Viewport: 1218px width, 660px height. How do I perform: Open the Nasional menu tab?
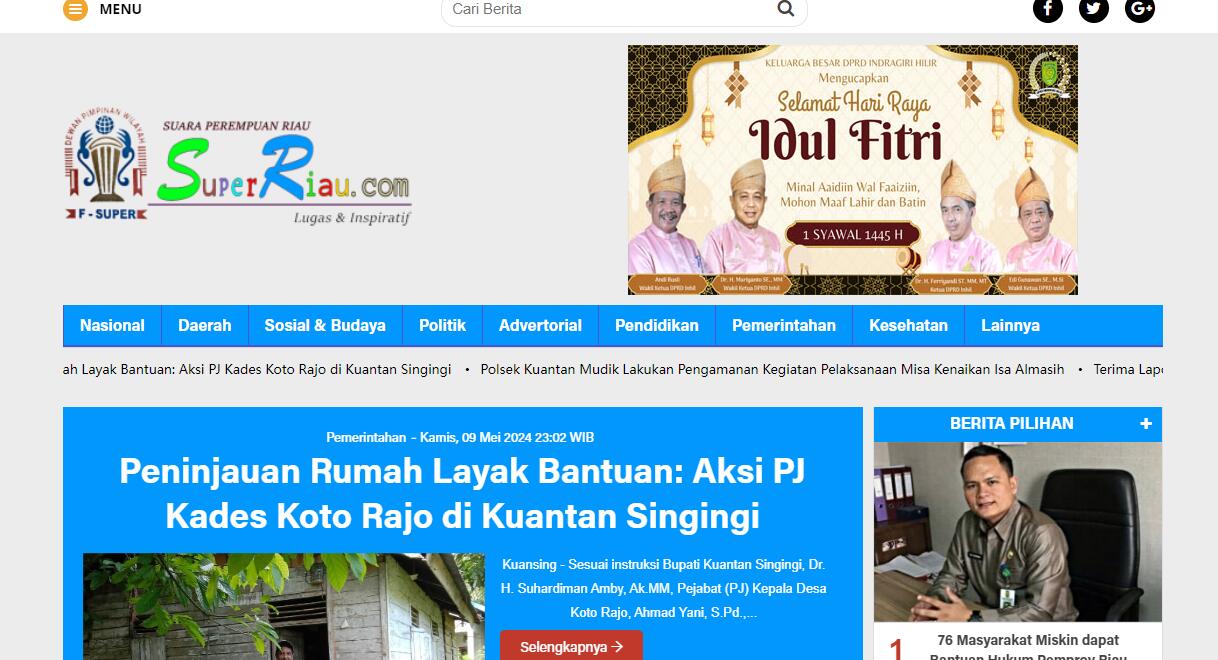coord(112,326)
